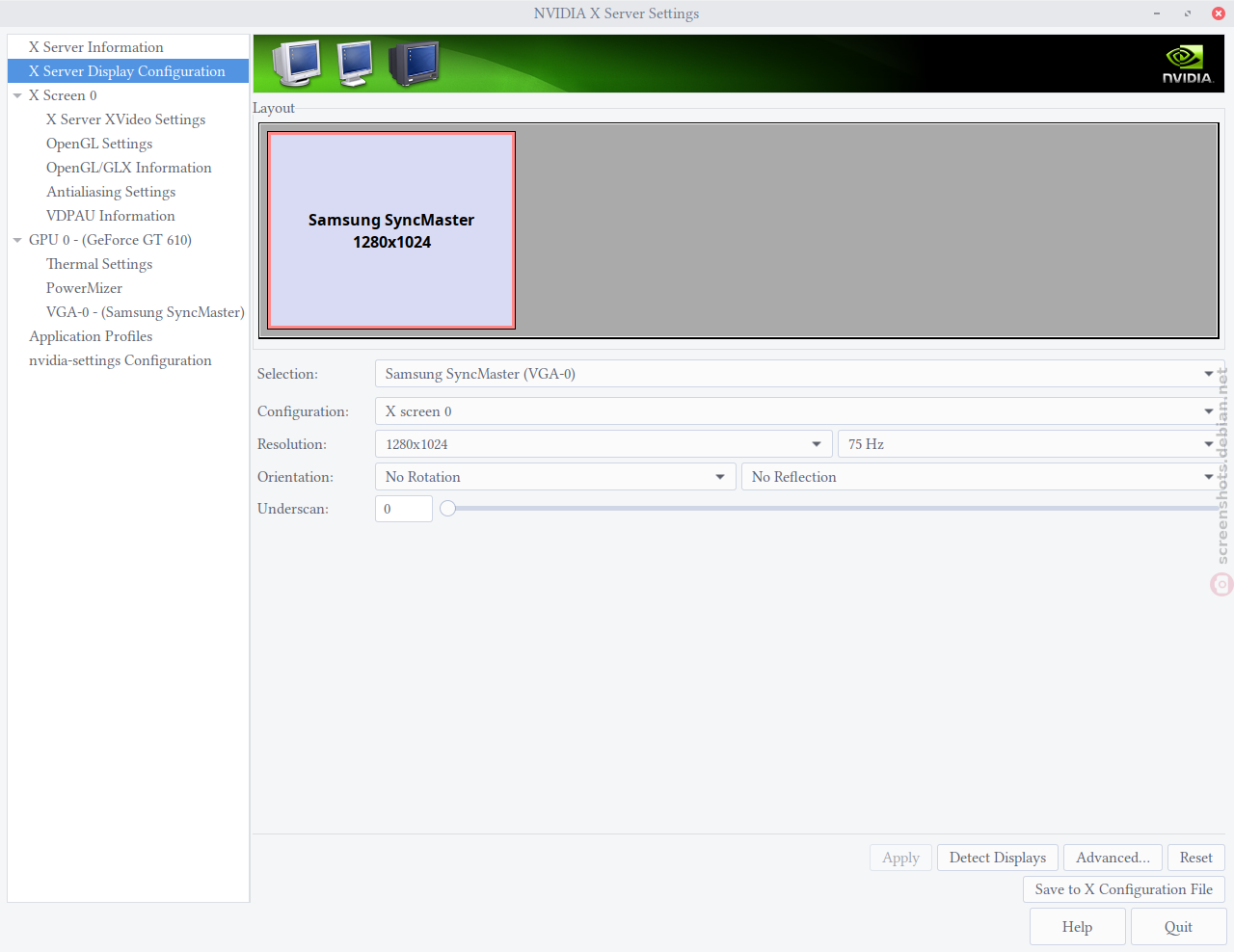Open VDPAU Information page
Screen dimensions: 1234x952
[x=111, y=216]
